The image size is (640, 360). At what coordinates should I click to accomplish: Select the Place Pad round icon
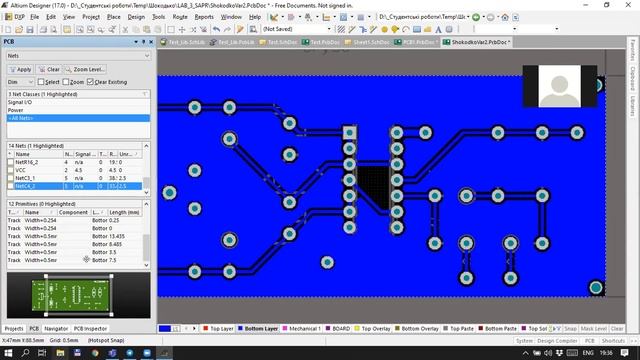pyautogui.click(x=384, y=29)
